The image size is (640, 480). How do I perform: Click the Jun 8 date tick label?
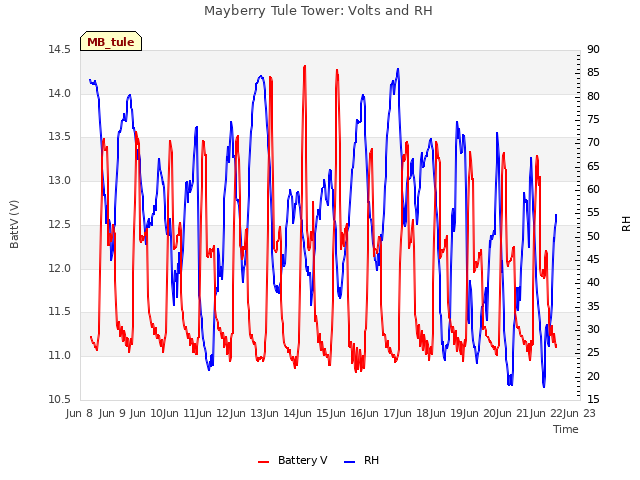click(x=79, y=413)
